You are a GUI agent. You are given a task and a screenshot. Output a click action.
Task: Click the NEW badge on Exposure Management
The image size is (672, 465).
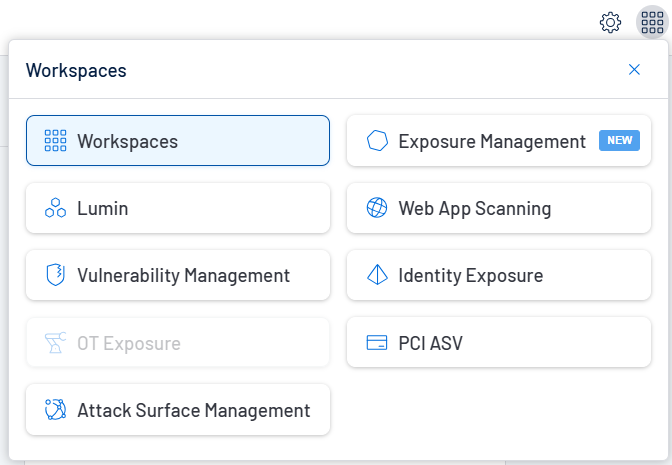coord(619,140)
